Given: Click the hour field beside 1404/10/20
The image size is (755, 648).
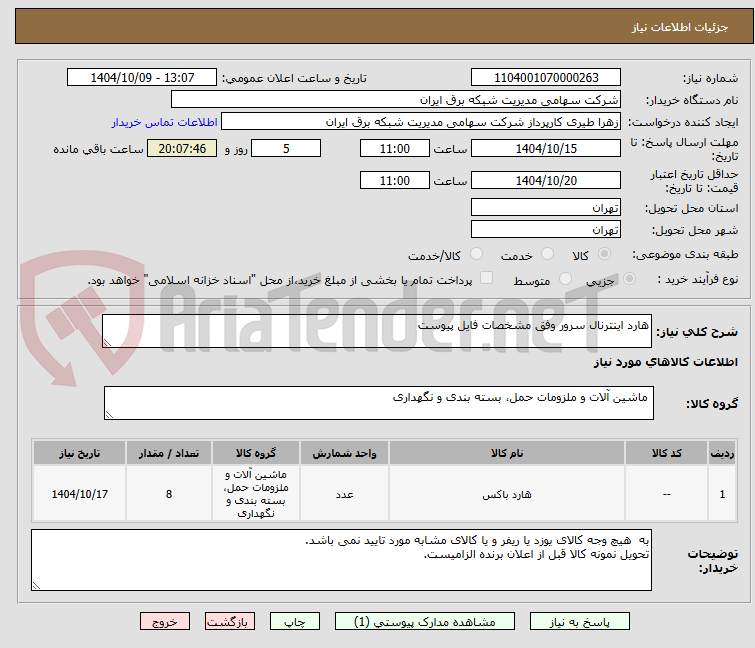Looking at the screenshot, I should (x=394, y=181).
